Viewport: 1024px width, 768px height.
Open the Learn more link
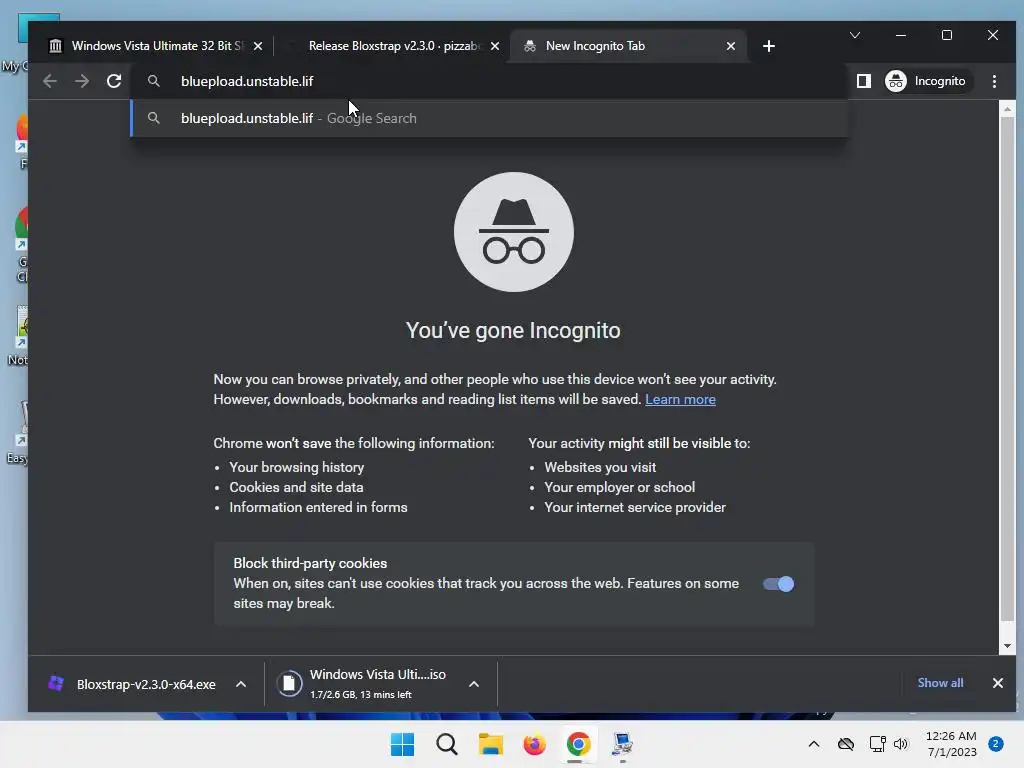click(680, 399)
